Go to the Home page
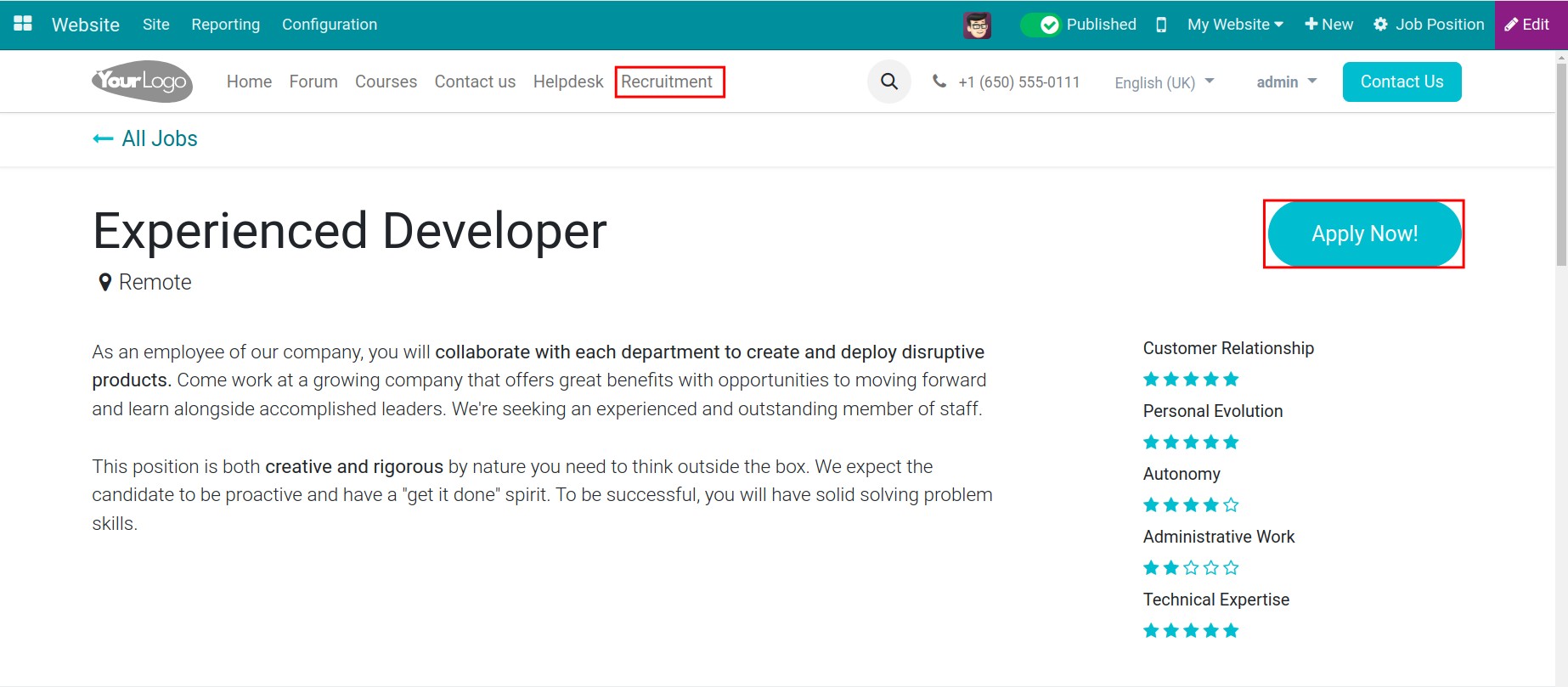This screenshot has width=1568, height=687. (249, 82)
